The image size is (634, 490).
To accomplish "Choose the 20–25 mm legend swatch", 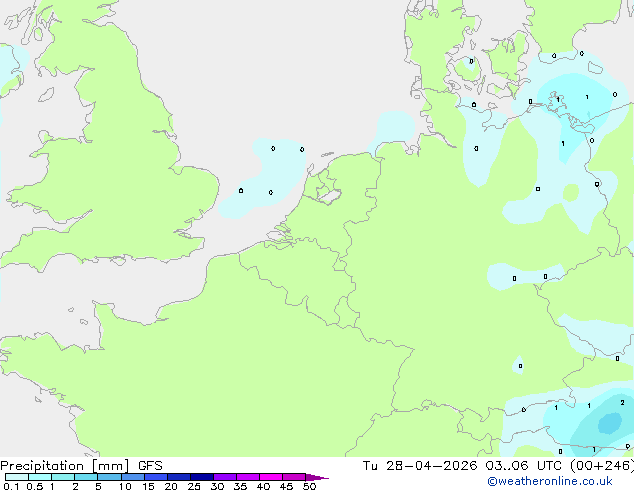I will coord(179,477).
